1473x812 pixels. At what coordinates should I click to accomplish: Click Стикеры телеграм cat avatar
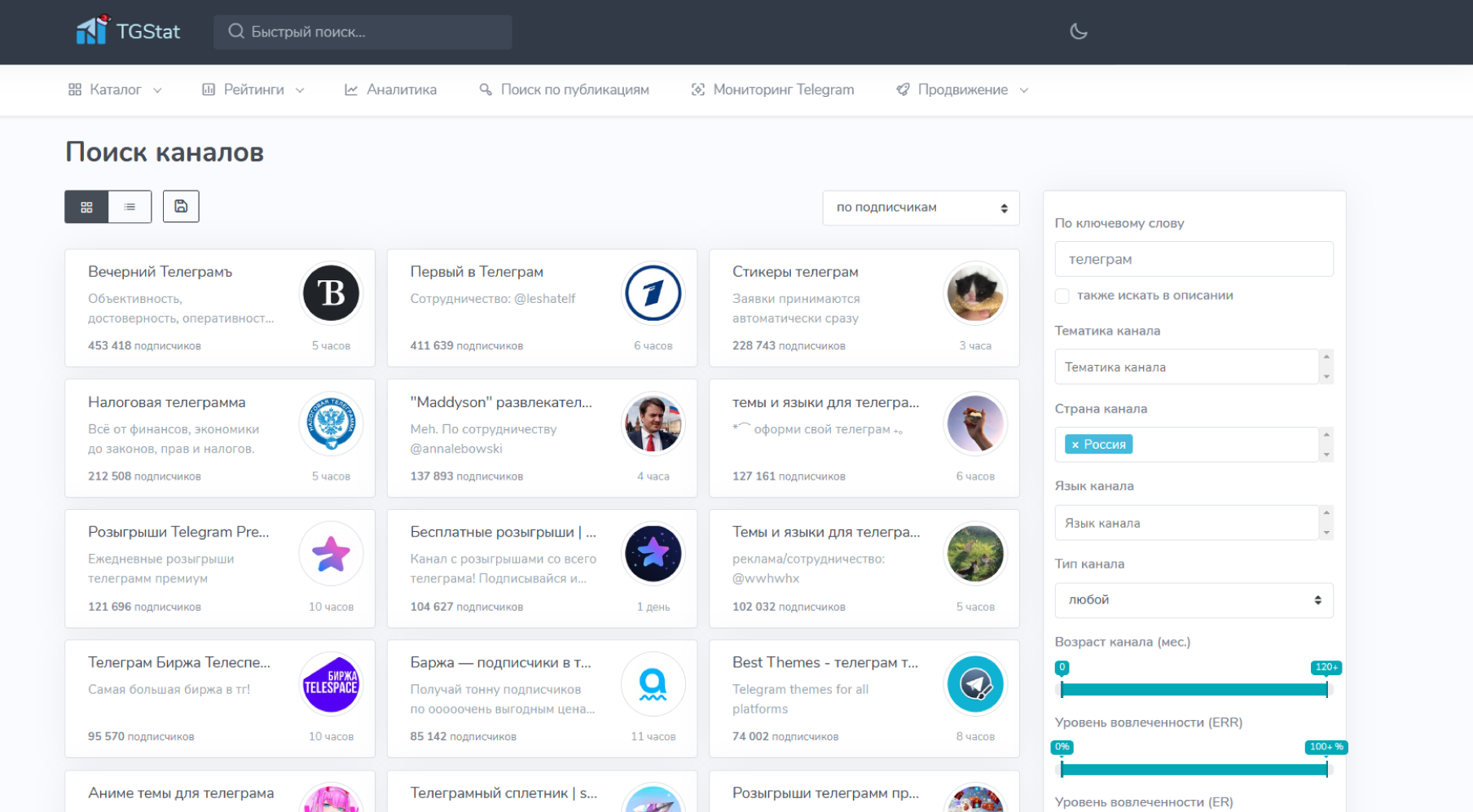975,293
